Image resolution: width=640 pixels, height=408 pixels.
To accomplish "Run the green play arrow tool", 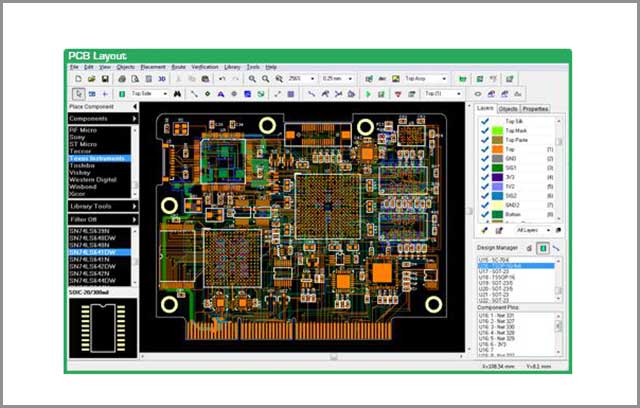I will [368, 94].
